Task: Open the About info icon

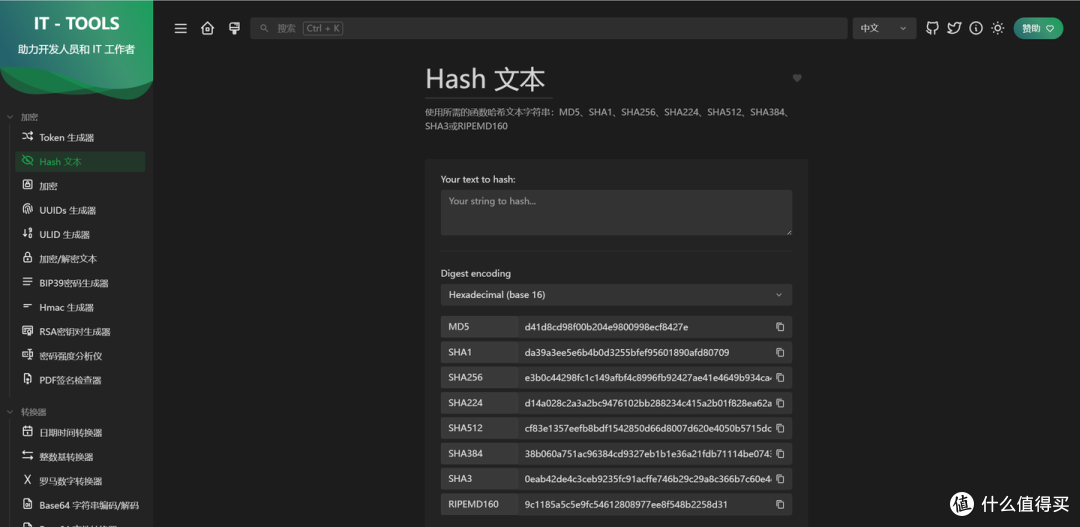Action: click(975, 28)
